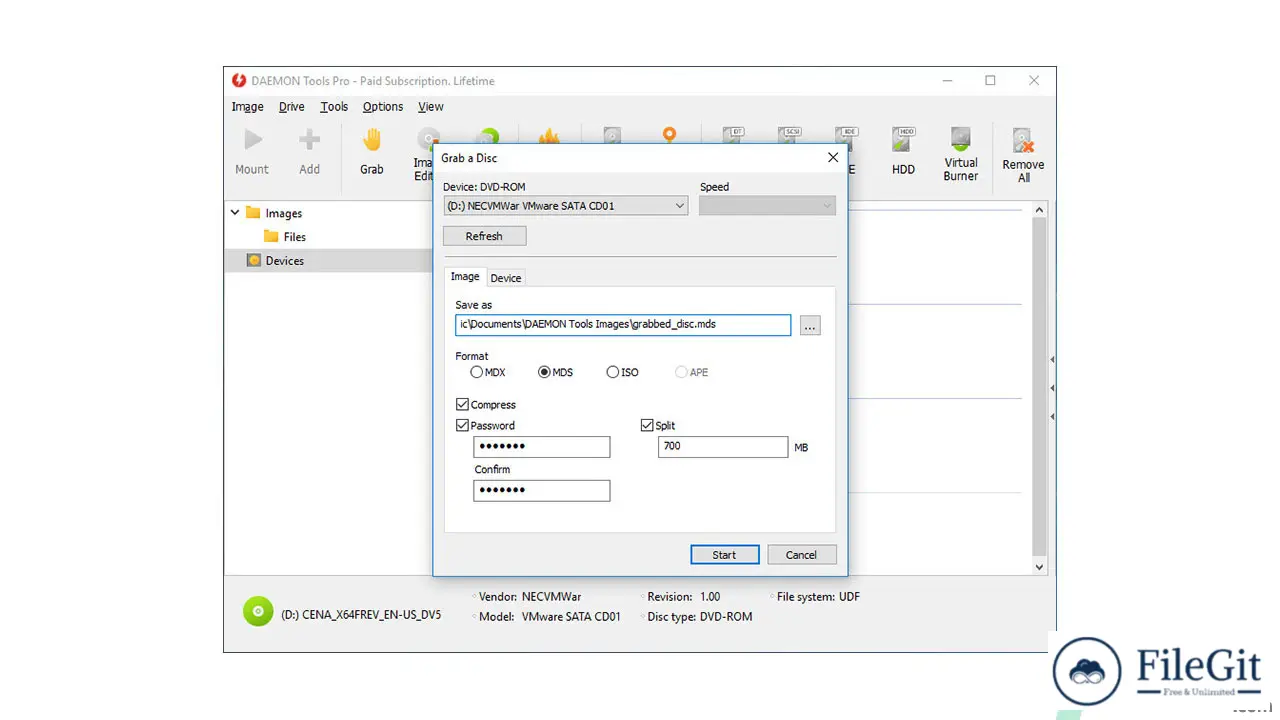
Task: Click the green disc icon in status bar
Action: pos(258,611)
